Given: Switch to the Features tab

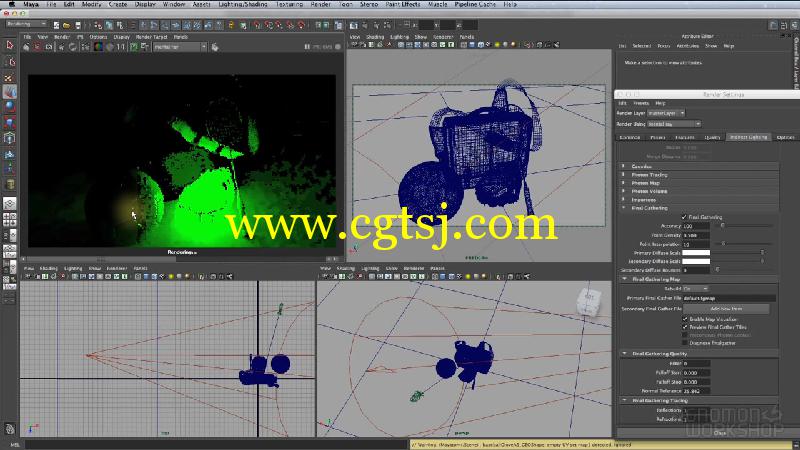Looking at the screenshot, I should [x=685, y=137].
